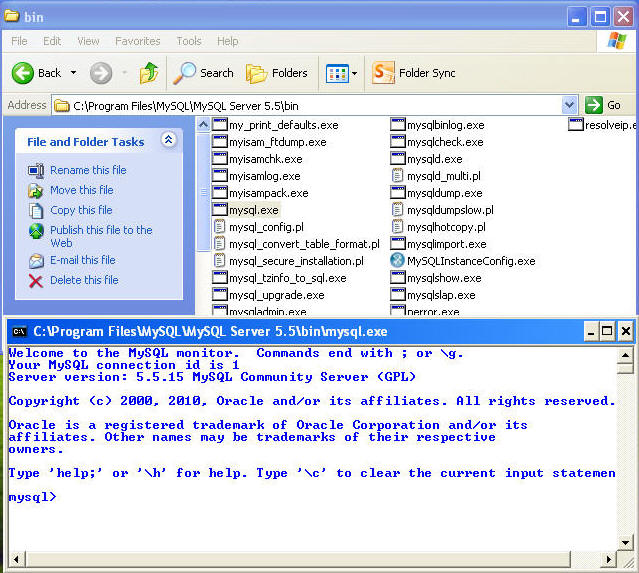The image size is (639, 573).
Task: Select the mysqld.exe file icon
Action: coord(398,159)
